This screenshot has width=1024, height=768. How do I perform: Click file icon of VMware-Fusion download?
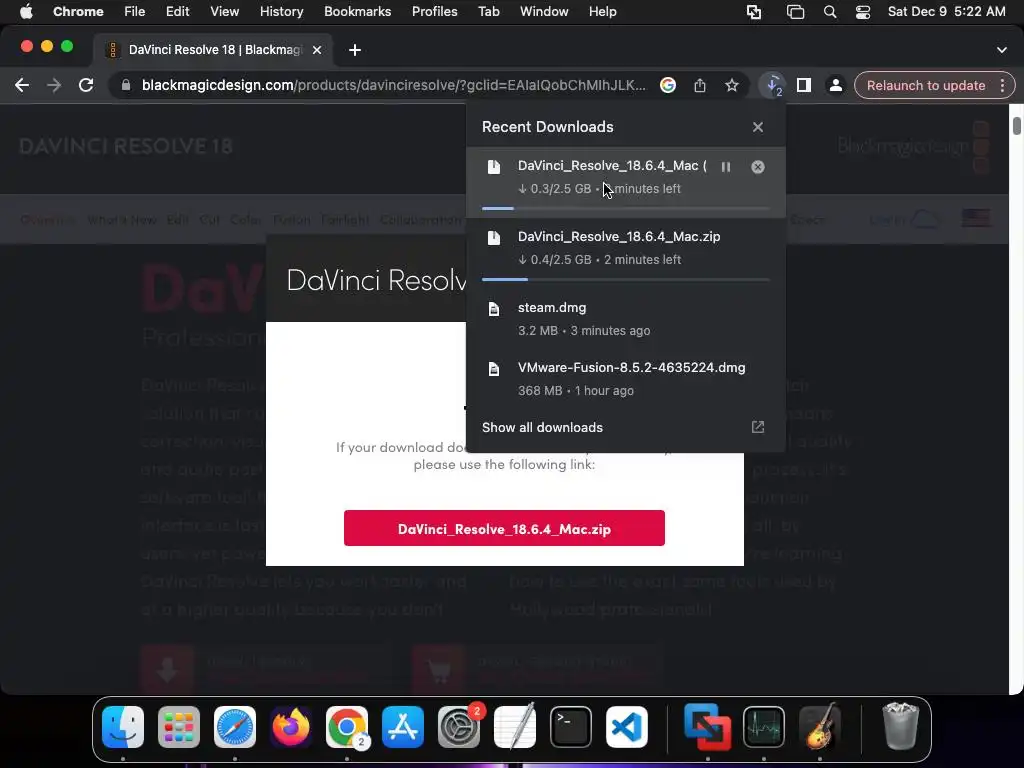pyautogui.click(x=494, y=369)
